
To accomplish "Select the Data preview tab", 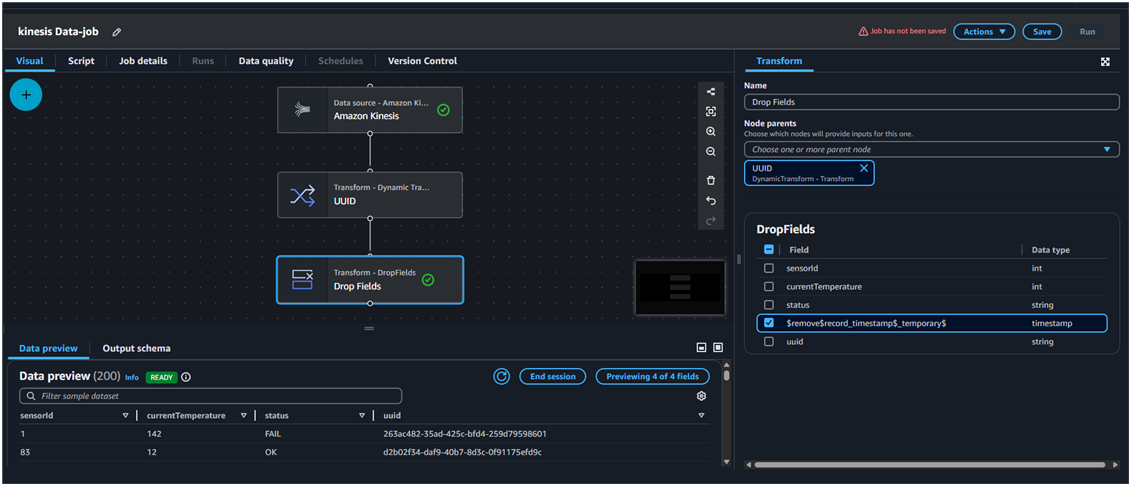I will coord(48,348).
